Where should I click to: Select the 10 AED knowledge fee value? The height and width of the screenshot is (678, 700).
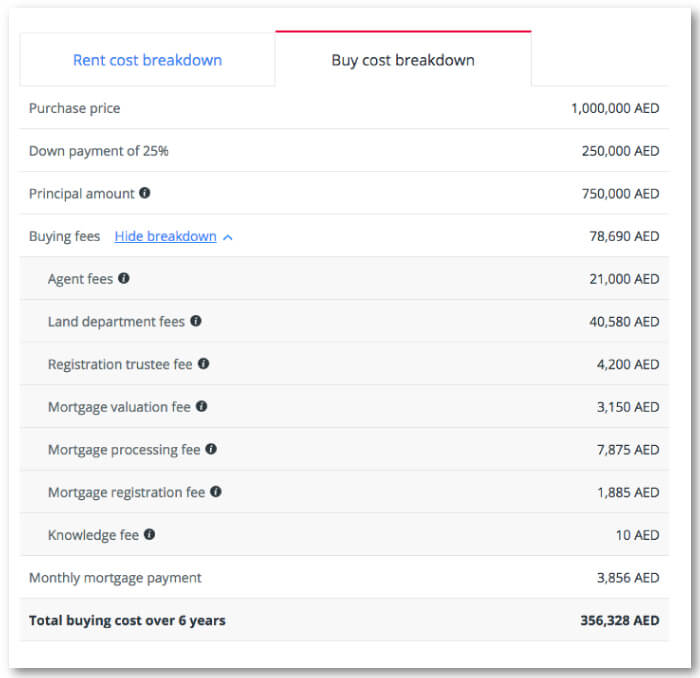[x=638, y=535]
